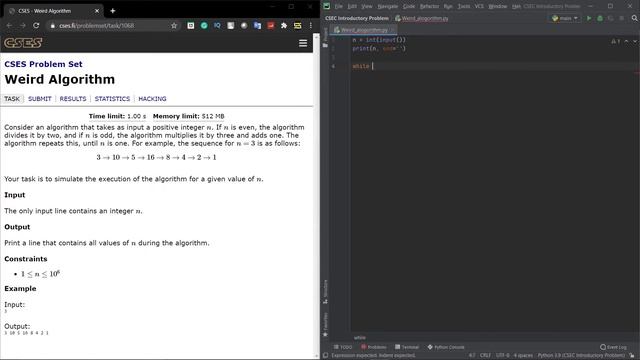Open the Code menu in PyCharm
The height and width of the screenshot is (360, 640).
point(409,6)
